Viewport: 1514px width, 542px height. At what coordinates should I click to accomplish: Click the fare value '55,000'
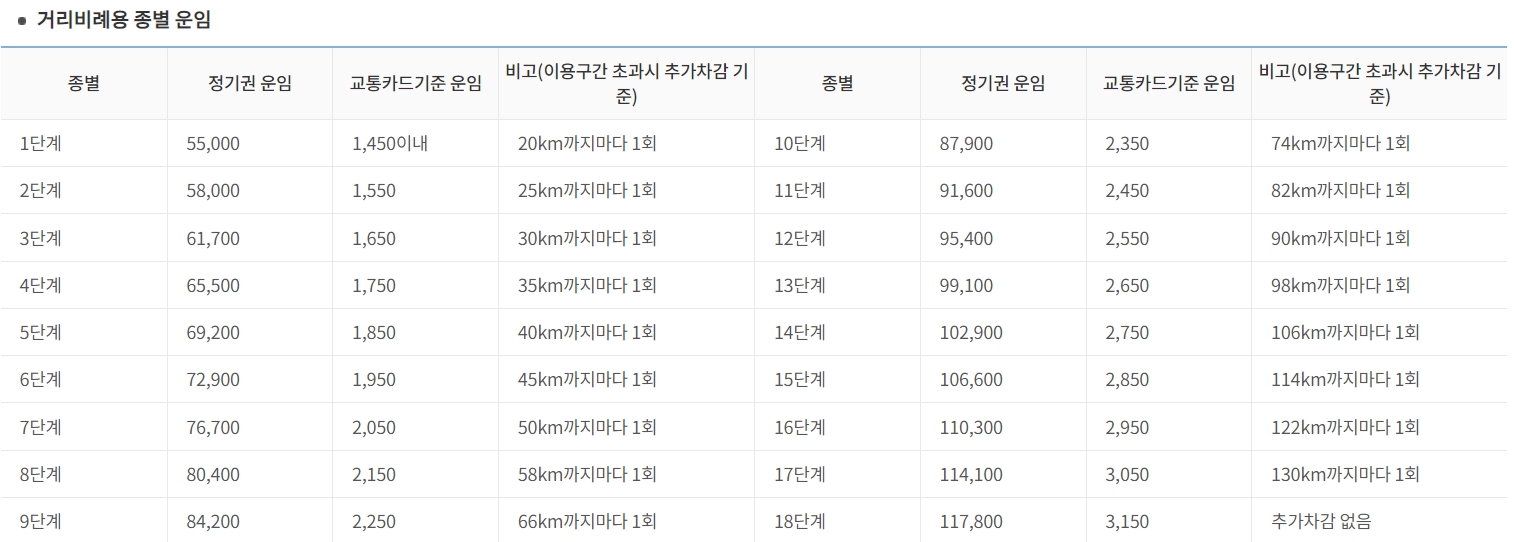click(213, 144)
